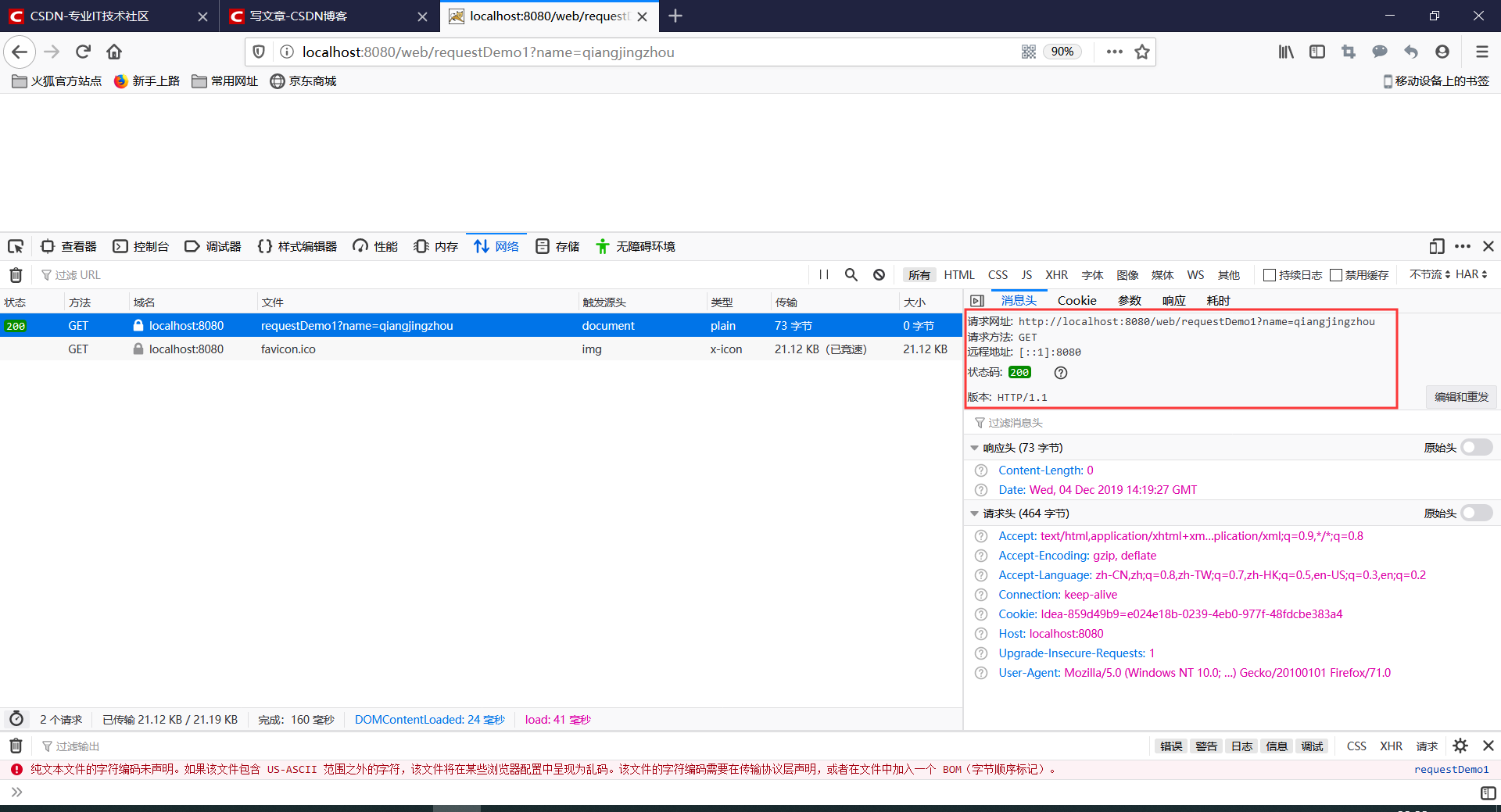Switch to the 调试器 debugger tab
The height and width of the screenshot is (812, 1501).
pos(213,246)
